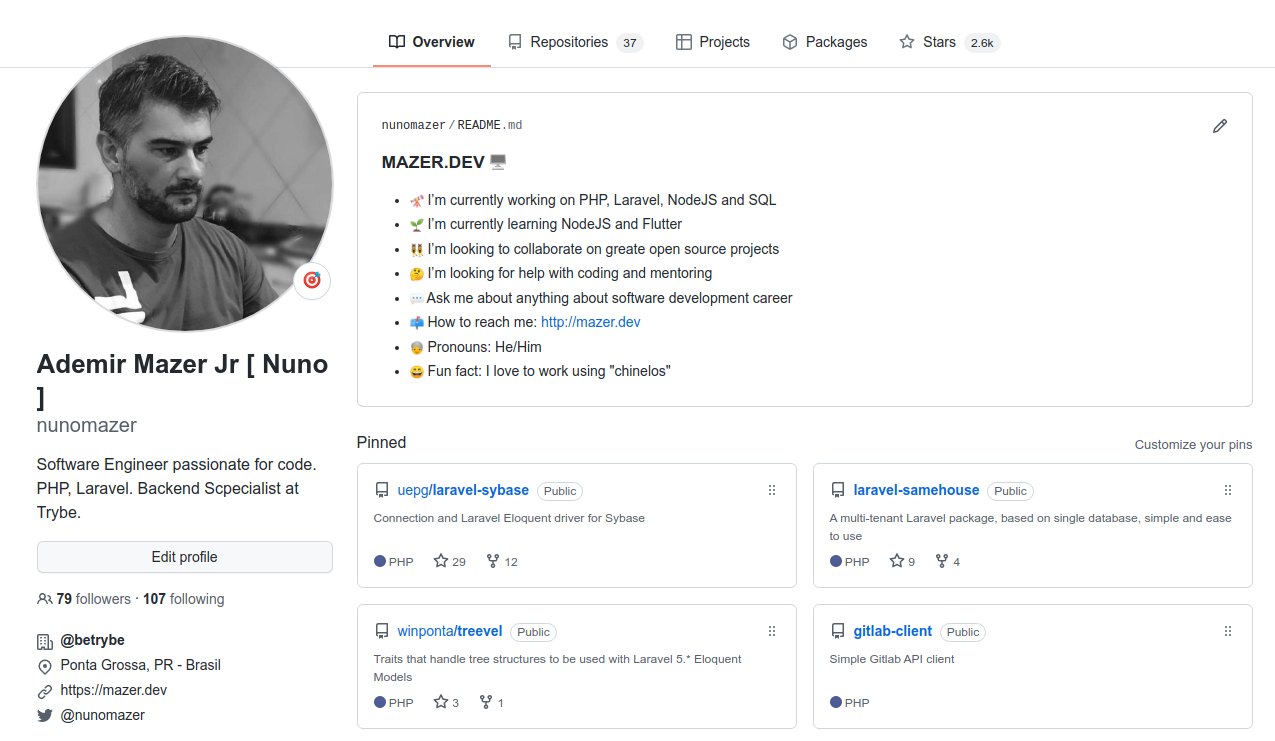Screen dimensions: 1275x741
Task: Click the fork icon on treevel
Action: coord(486,702)
